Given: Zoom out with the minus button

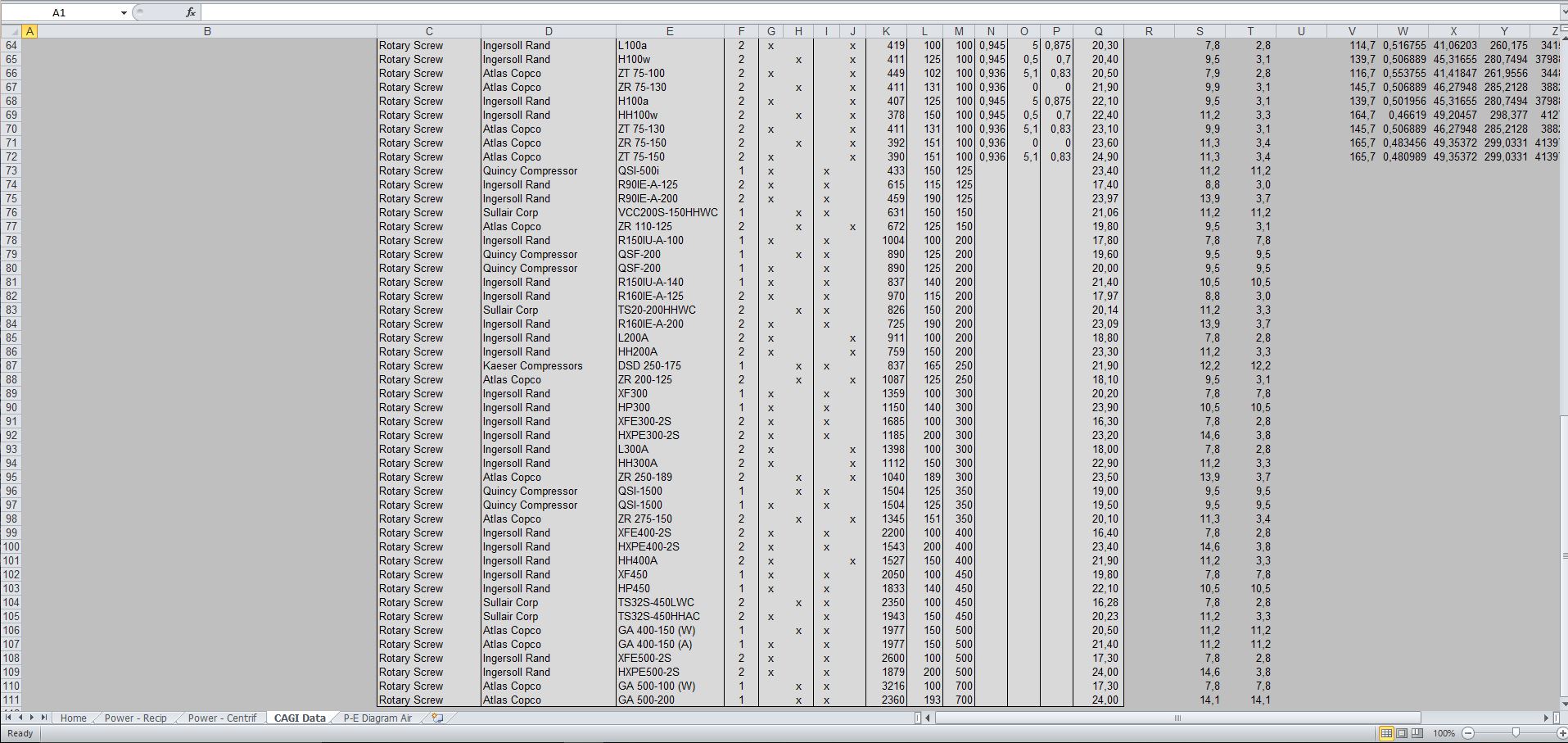Looking at the screenshot, I should click(x=1468, y=733).
